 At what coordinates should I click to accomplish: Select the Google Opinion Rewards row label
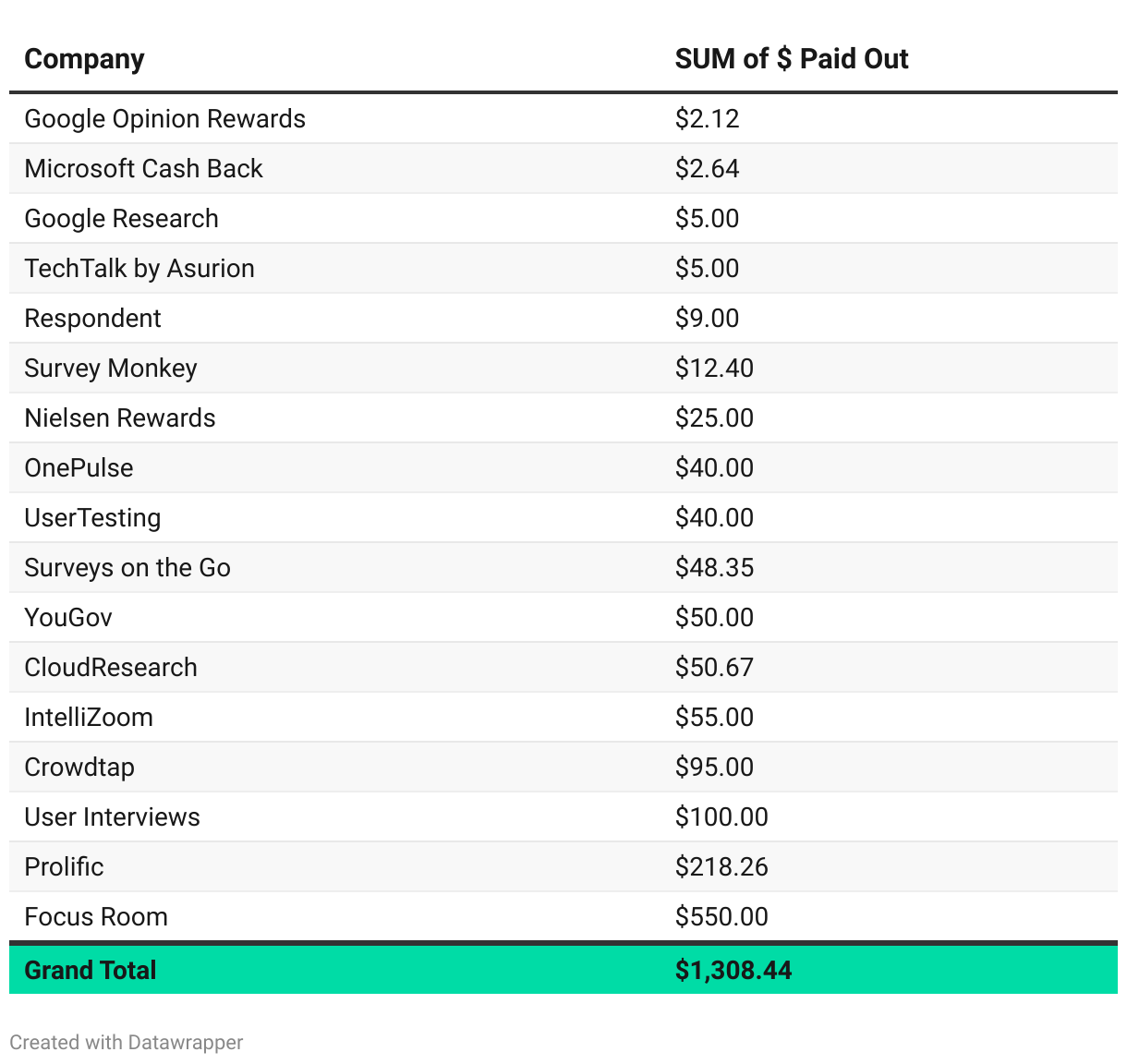[x=164, y=119]
